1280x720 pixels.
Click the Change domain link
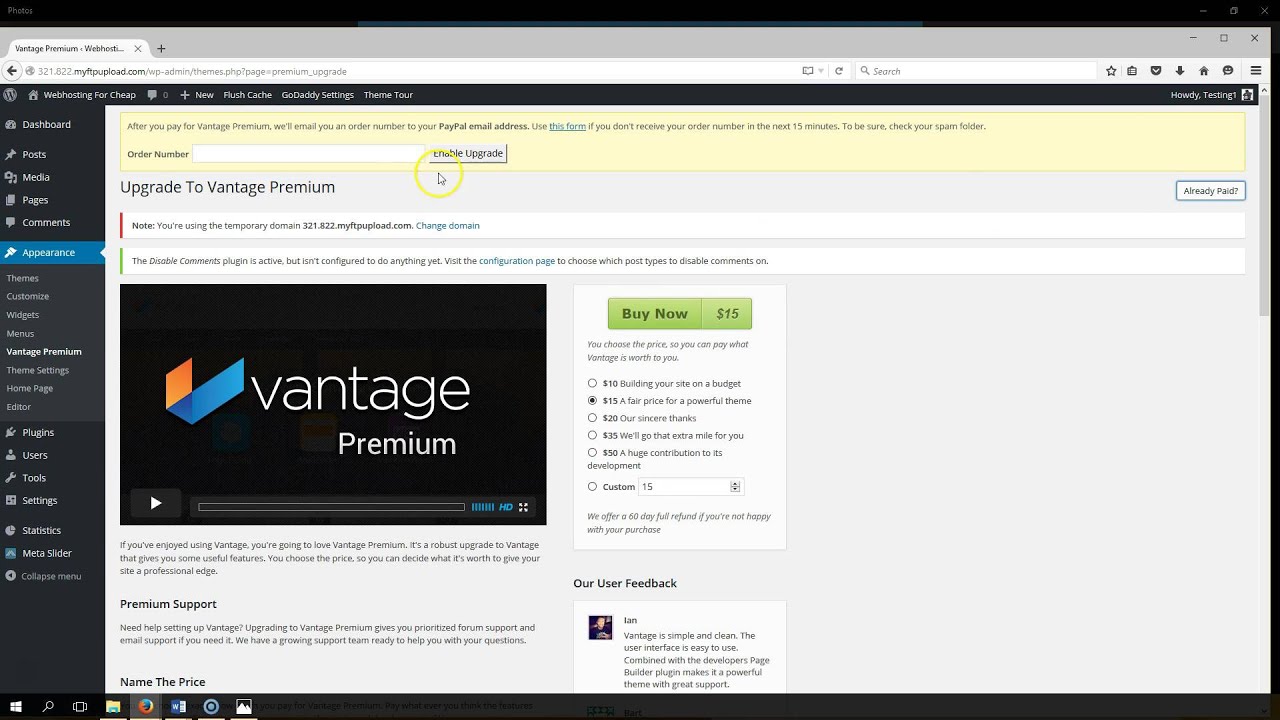click(447, 225)
